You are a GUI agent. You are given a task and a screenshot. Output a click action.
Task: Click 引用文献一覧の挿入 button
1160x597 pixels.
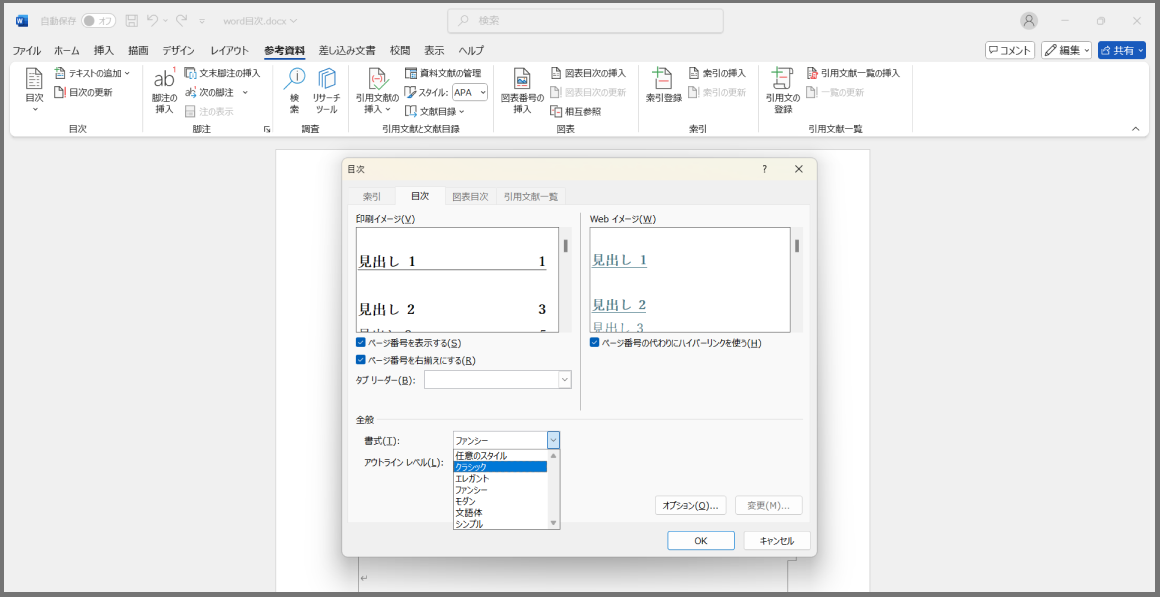pos(853,73)
